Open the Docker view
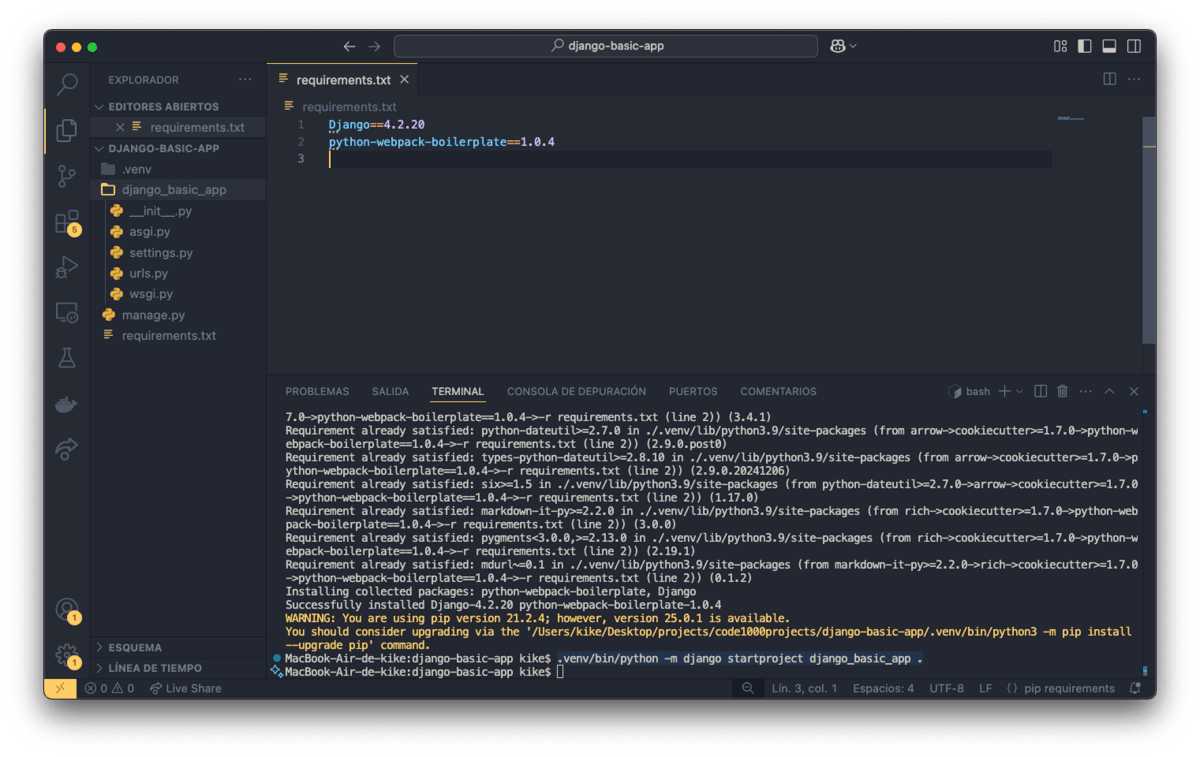 pos(67,404)
